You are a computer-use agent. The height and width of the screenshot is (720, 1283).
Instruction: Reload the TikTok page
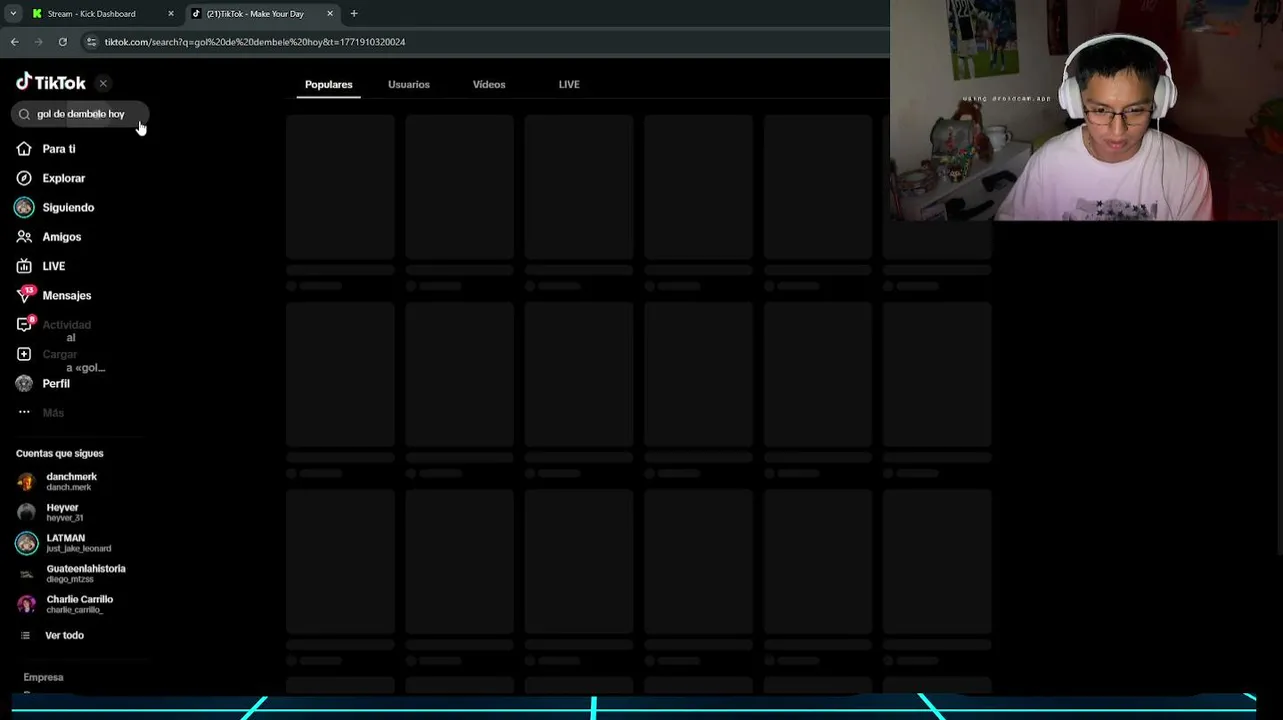(x=62, y=42)
